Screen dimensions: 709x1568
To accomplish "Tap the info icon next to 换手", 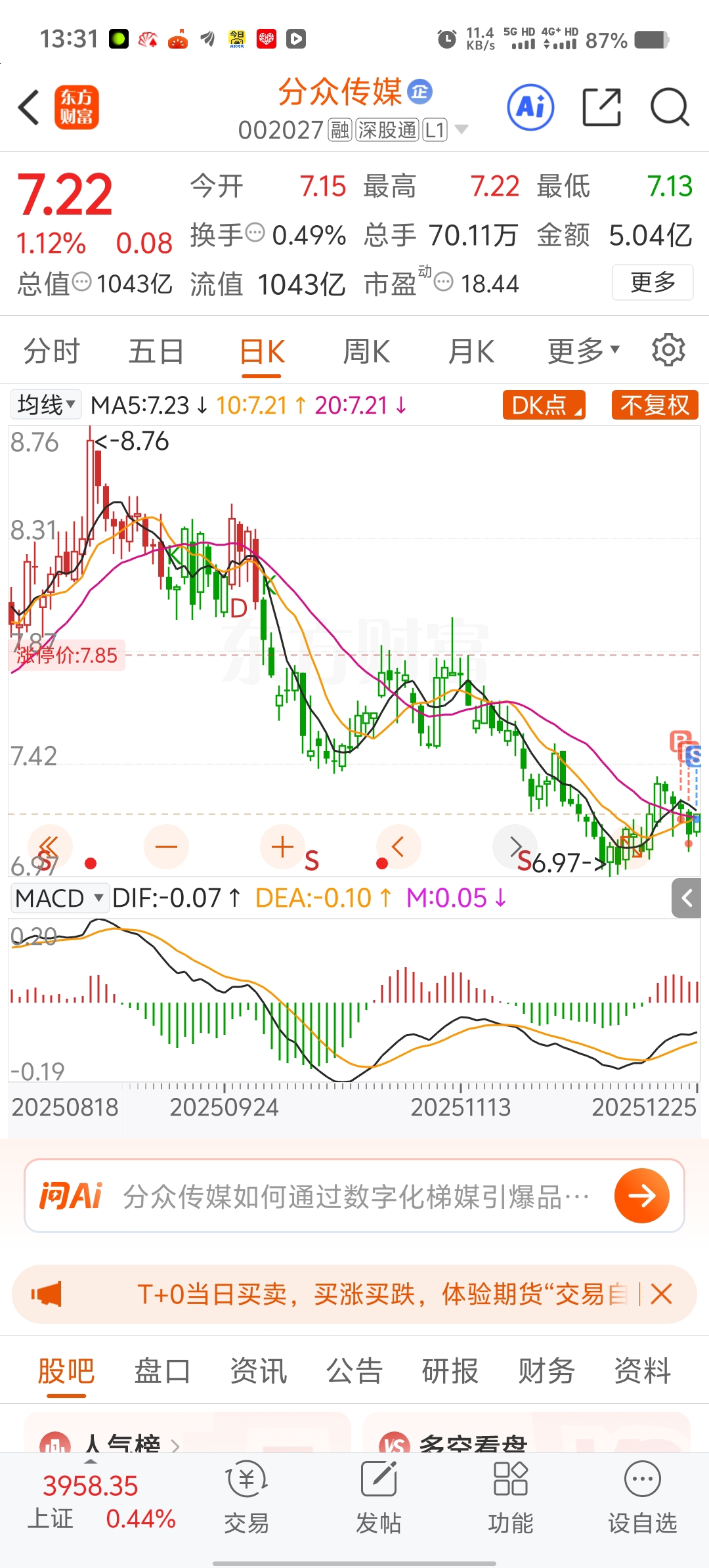I will pos(255,232).
